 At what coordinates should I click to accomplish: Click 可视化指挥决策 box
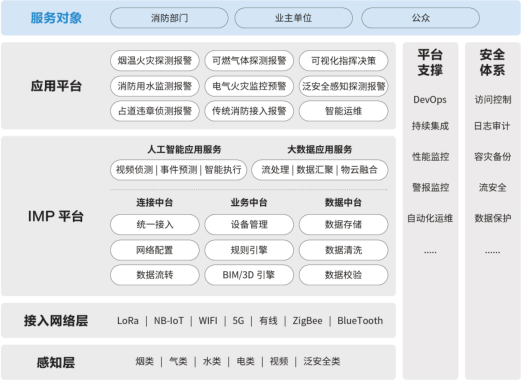[x=344, y=61]
